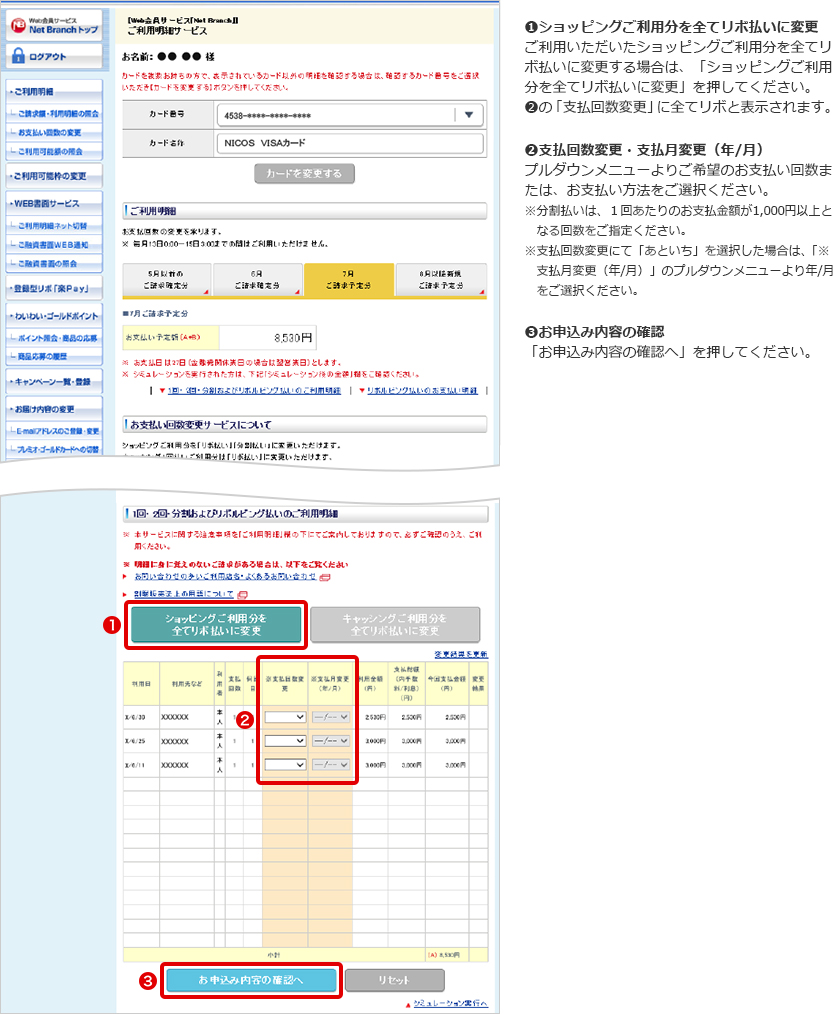Click the external-window icon beside よくあるお問い合わせ

click(326, 577)
